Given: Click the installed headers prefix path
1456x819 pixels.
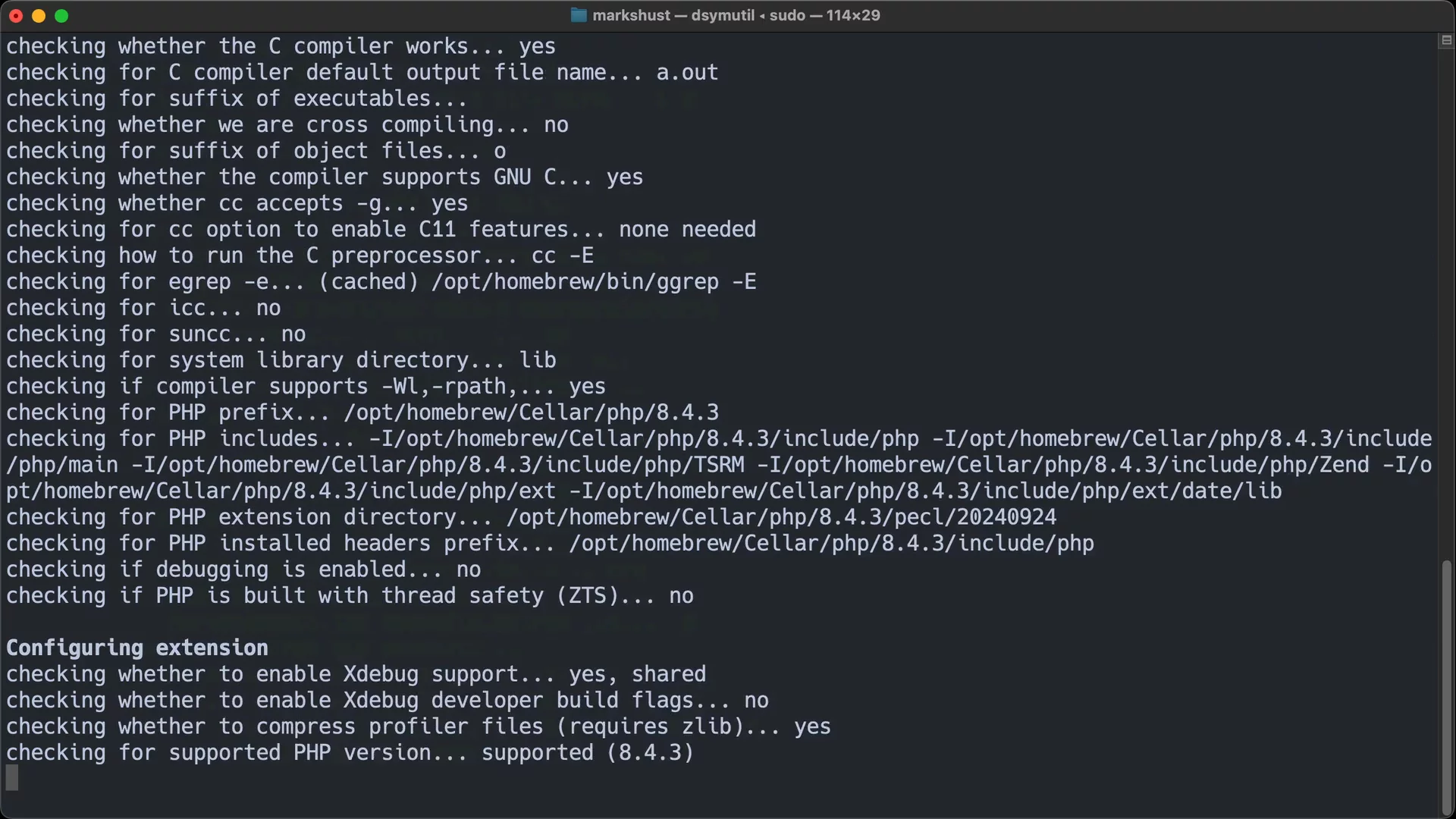Looking at the screenshot, I should tap(831, 543).
